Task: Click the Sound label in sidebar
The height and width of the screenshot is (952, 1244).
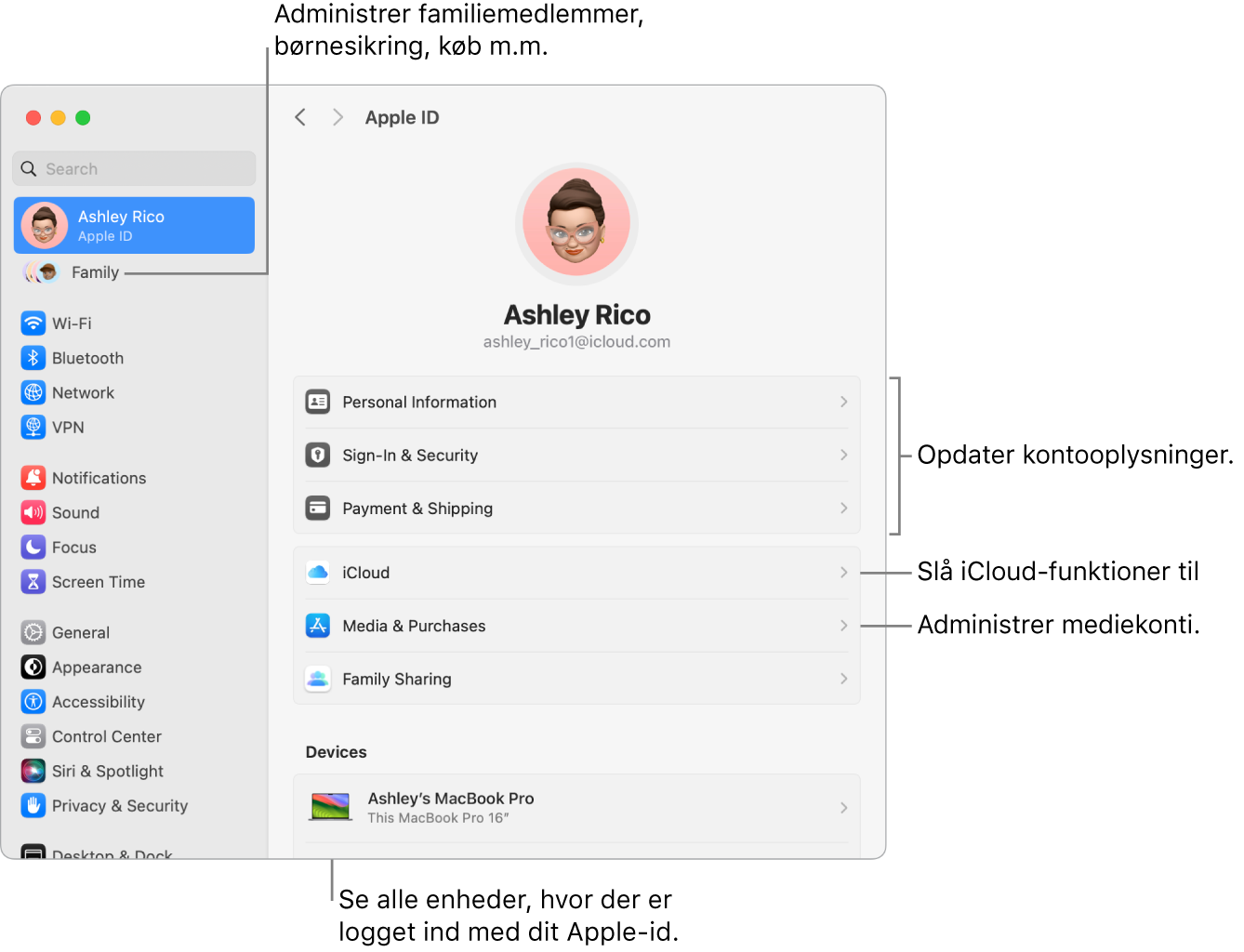Action: [75, 512]
